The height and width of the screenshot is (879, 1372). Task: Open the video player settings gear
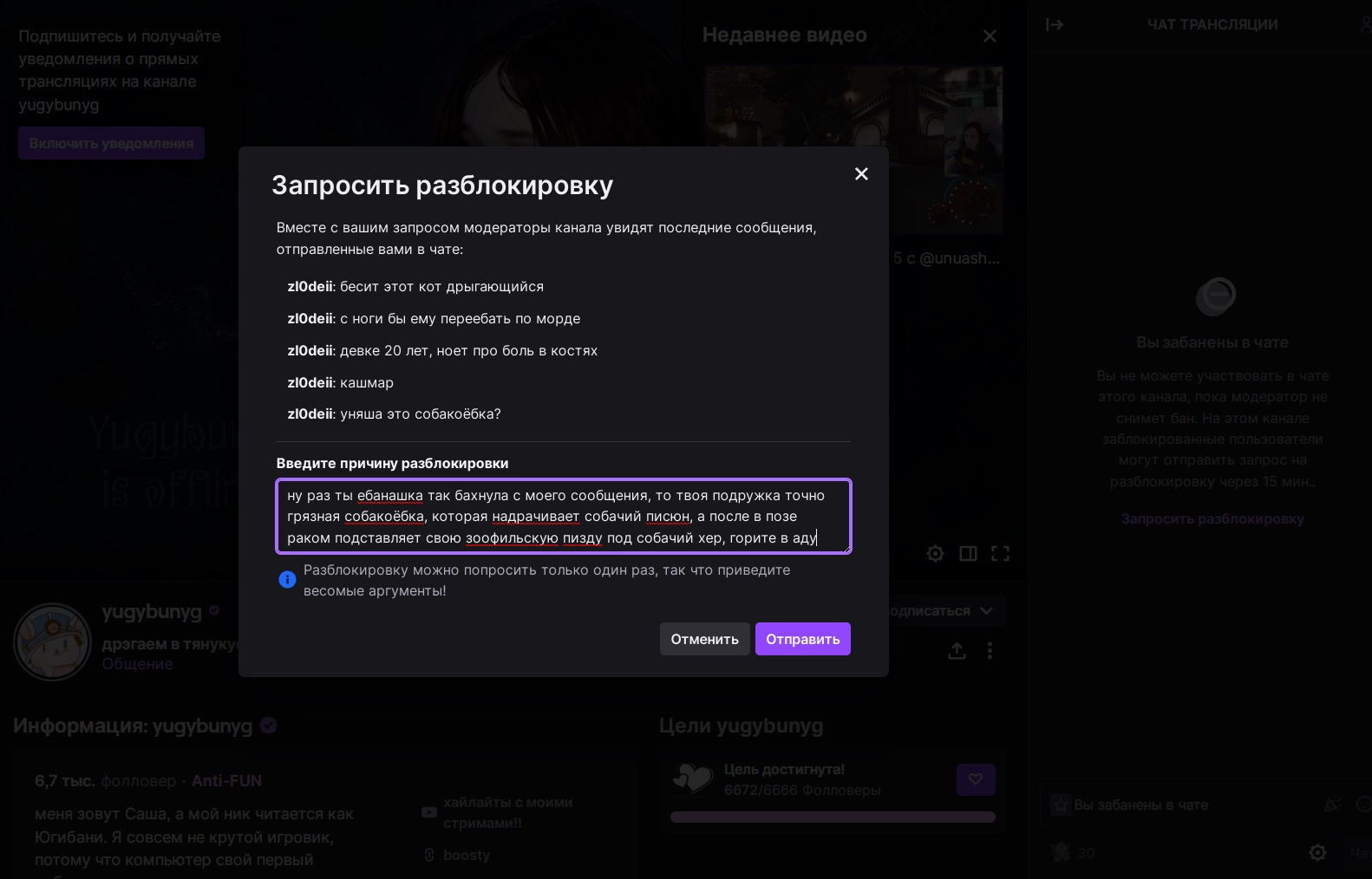(935, 553)
